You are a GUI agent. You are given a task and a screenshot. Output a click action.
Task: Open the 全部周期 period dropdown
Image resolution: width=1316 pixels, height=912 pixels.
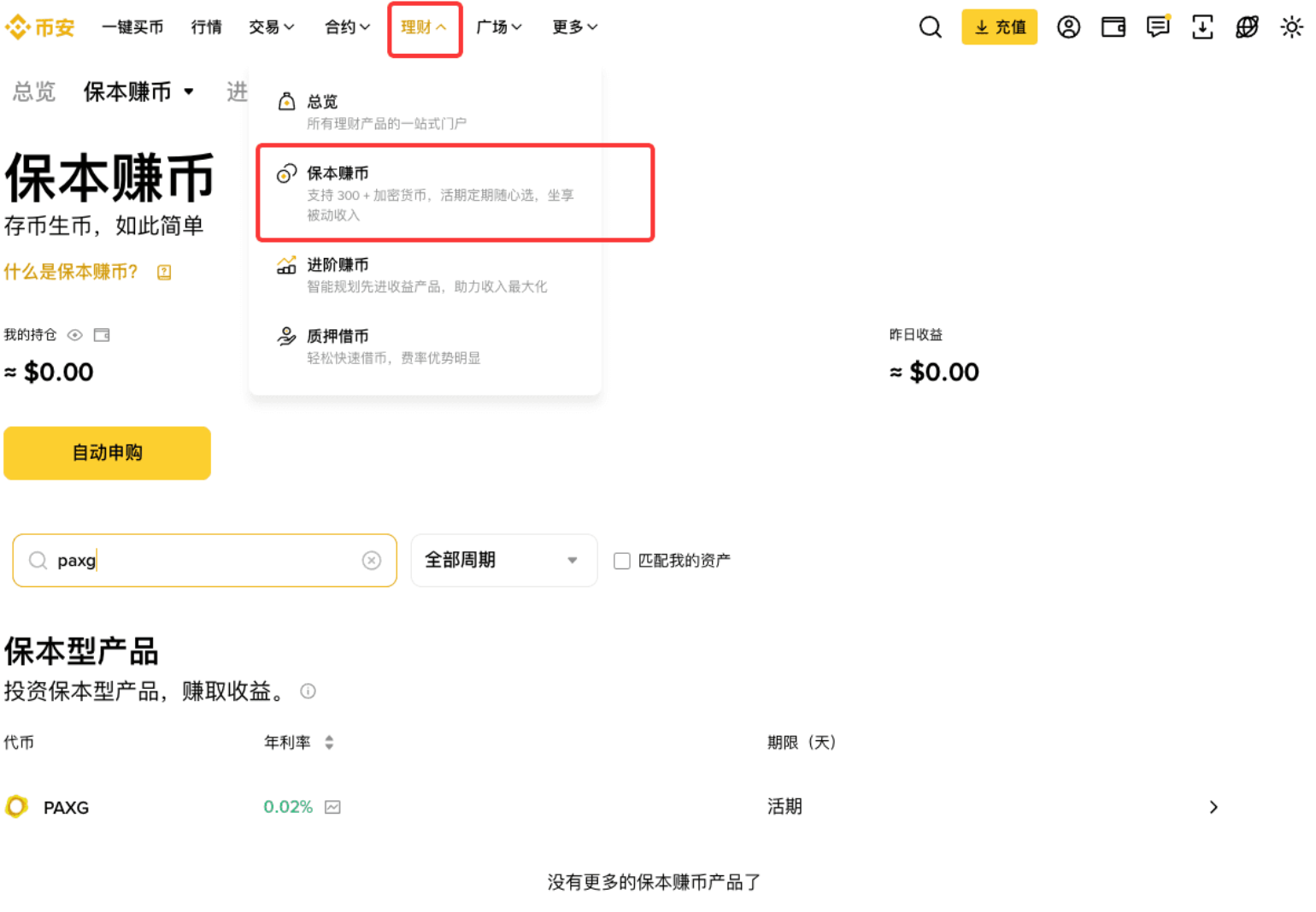click(503, 560)
